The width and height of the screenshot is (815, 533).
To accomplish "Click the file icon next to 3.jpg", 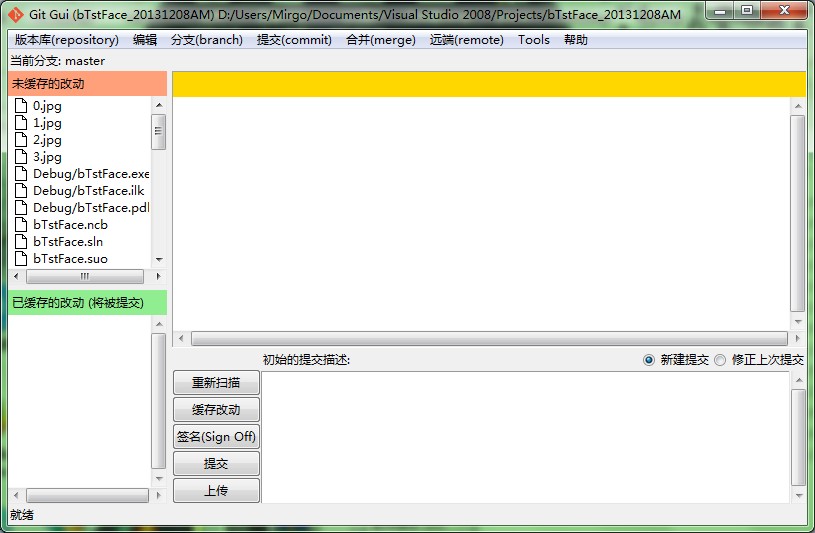I will (x=21, y=157).
